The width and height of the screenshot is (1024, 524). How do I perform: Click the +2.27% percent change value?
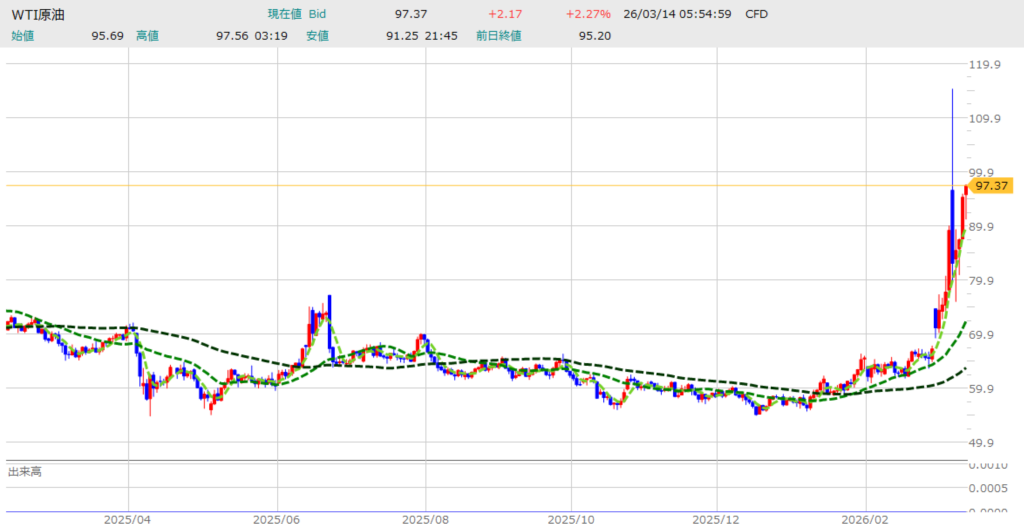pyautogui.click(x=588, y=15)
